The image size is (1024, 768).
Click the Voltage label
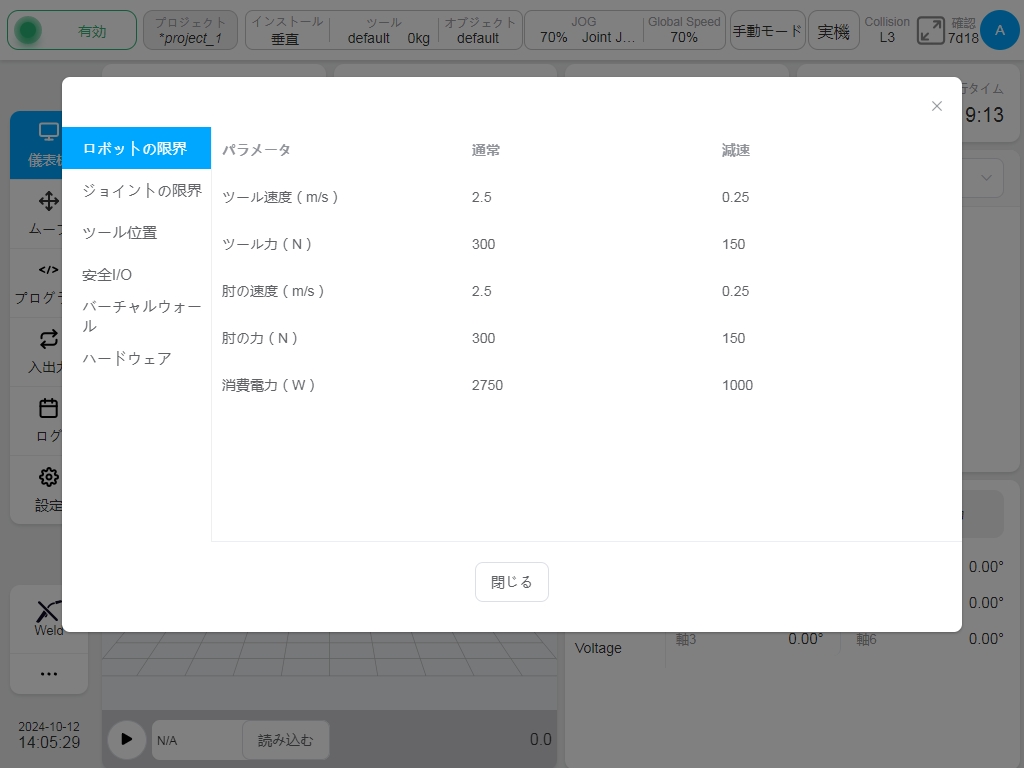point(598,648)
